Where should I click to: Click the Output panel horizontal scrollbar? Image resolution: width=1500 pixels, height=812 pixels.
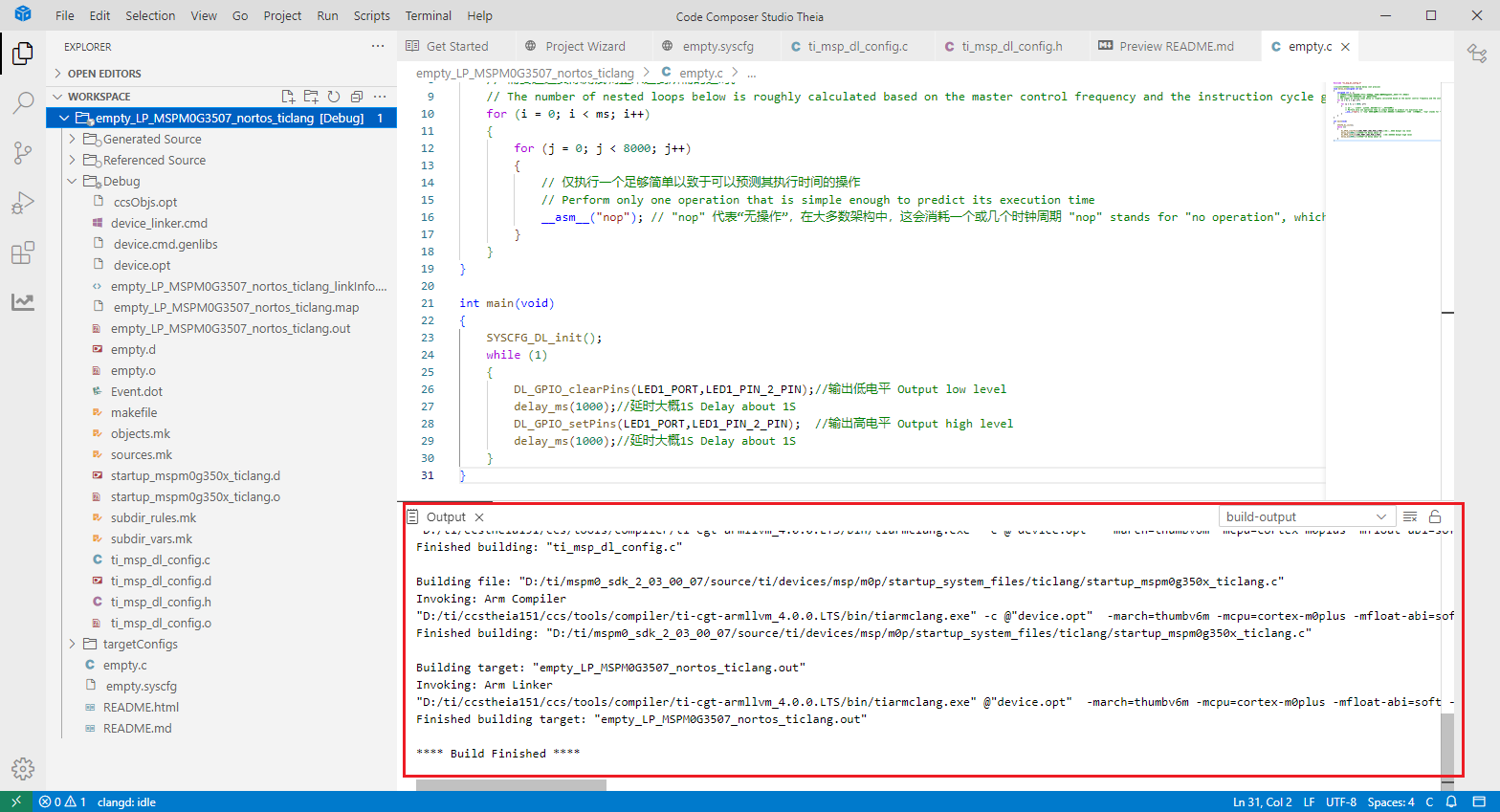point(511,785)
